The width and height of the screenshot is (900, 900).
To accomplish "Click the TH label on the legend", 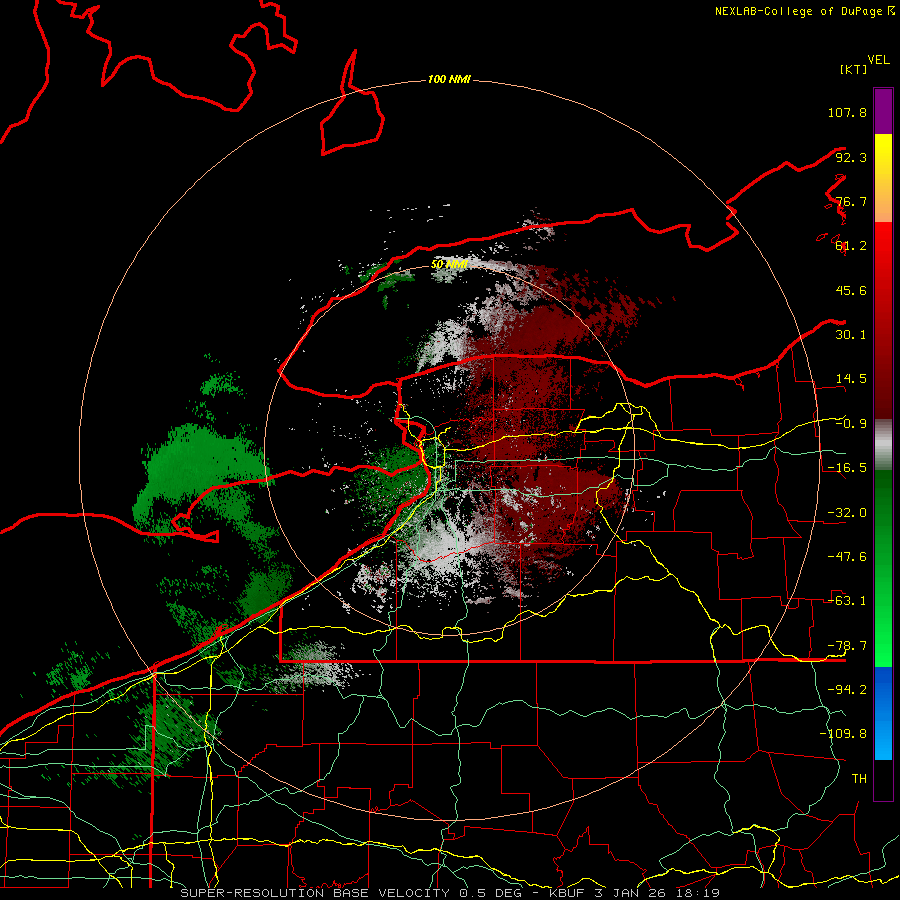I will [x=859, y=779].
